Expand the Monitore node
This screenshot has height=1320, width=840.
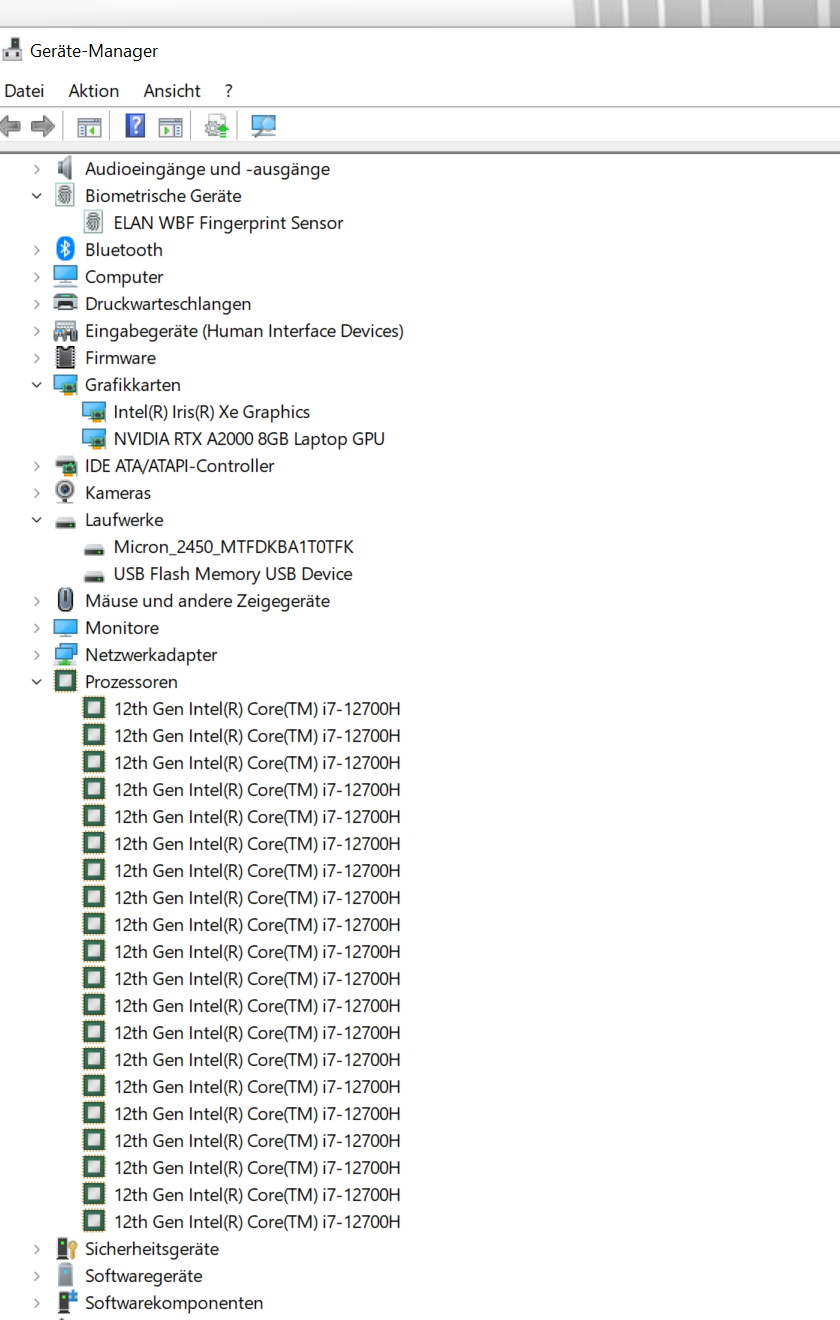tap(37, 628)
